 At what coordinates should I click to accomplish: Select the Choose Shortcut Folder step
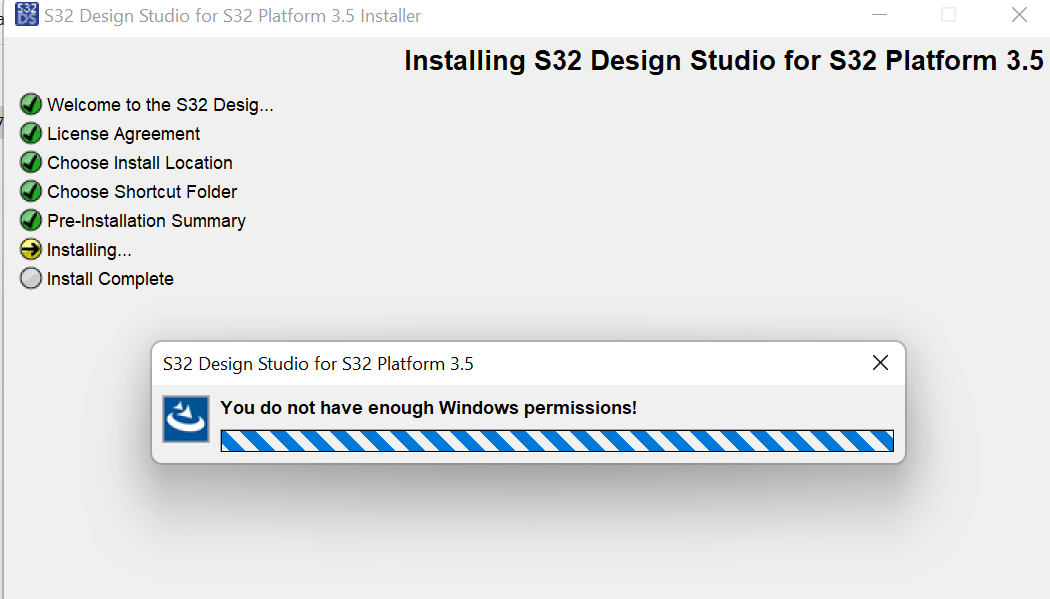[142, 191]
